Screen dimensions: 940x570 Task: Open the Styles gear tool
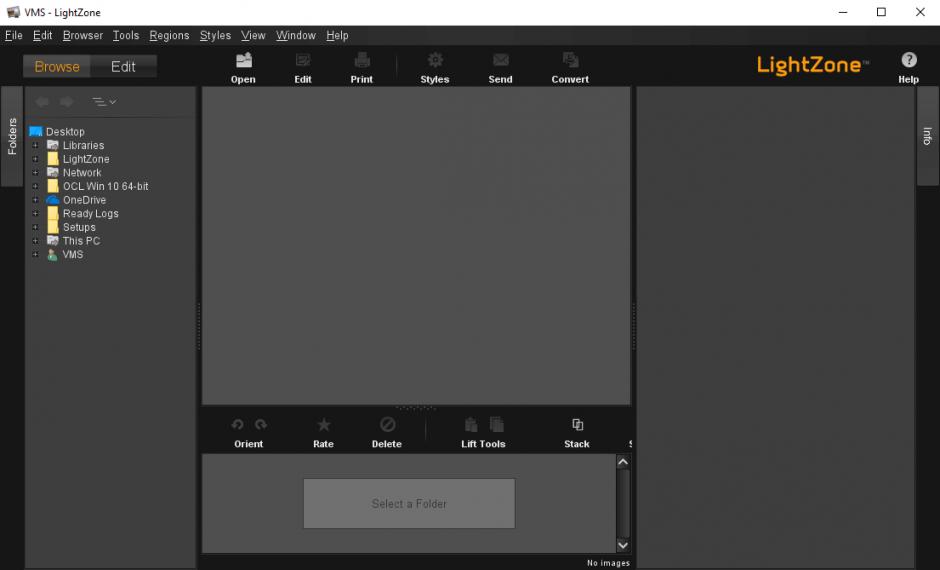(435, 60)
